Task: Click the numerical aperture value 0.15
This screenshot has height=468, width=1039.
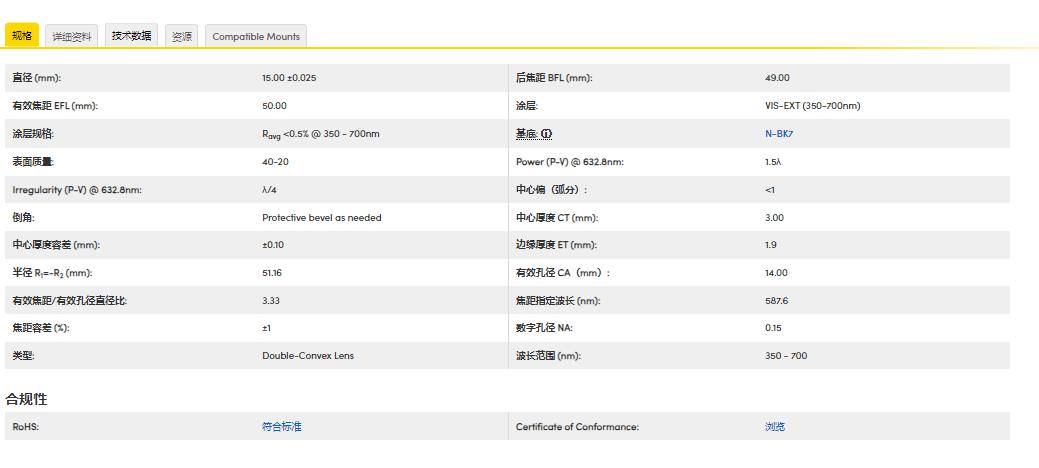Action: pos(773,328)
